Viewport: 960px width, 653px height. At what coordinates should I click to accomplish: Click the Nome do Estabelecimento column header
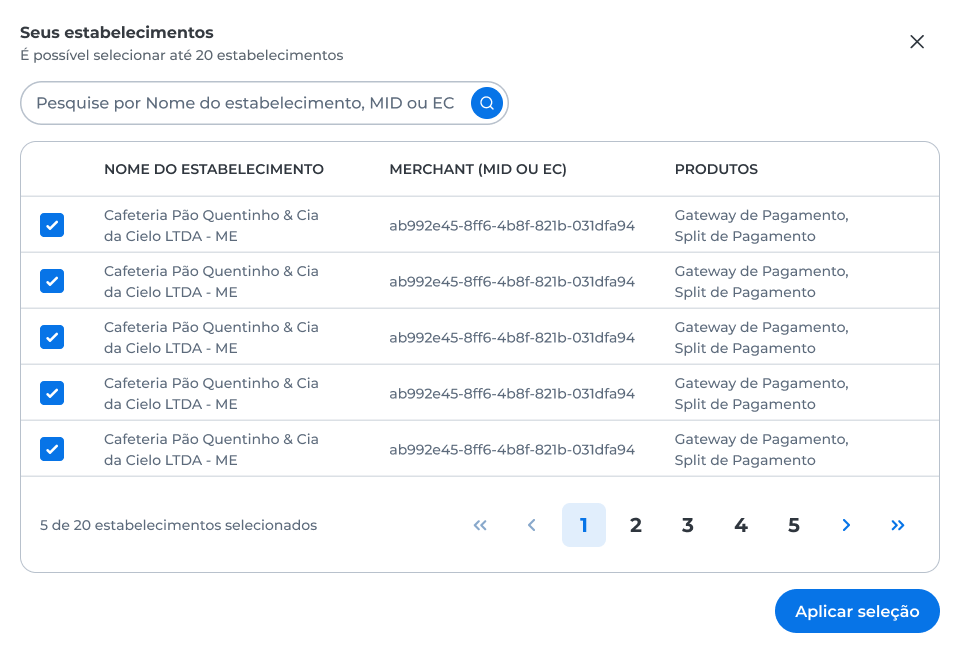(214, 169)
